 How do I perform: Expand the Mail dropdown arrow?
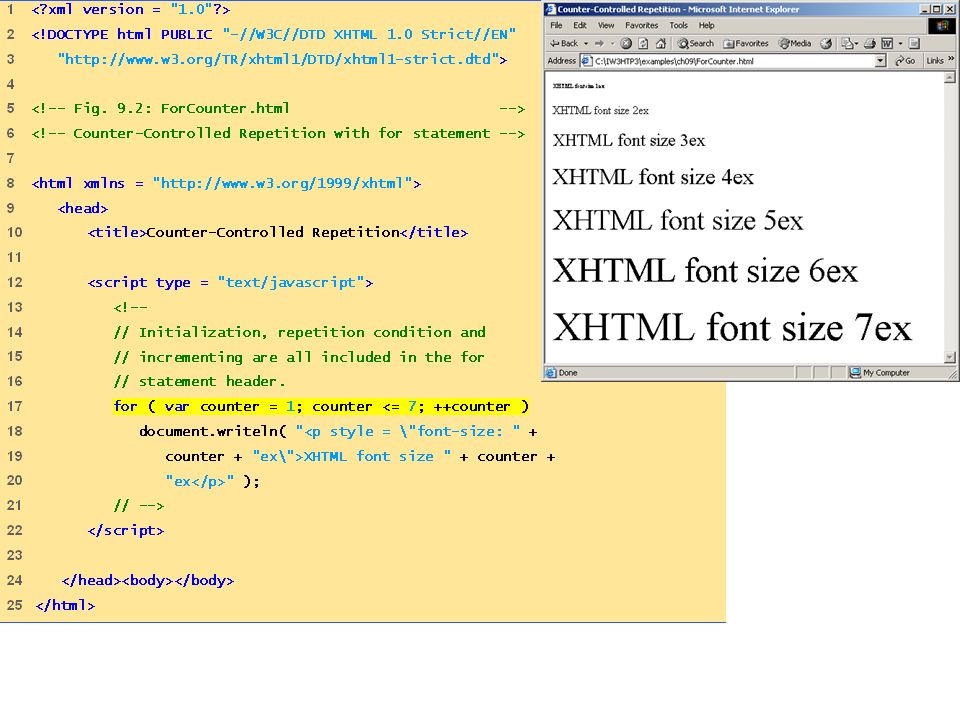(856, 43)
